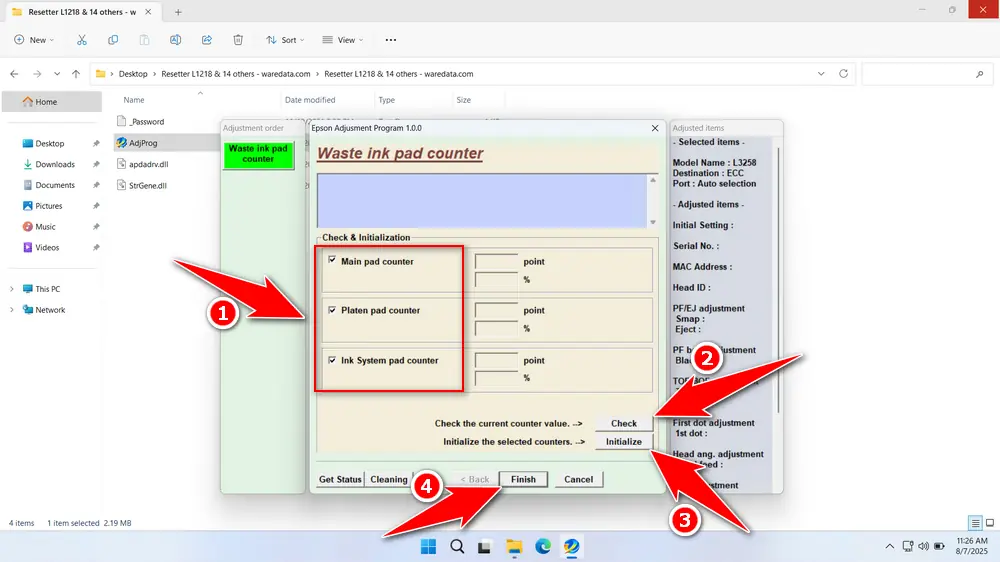Click the Up arrow navigation icon

[76, 74]
